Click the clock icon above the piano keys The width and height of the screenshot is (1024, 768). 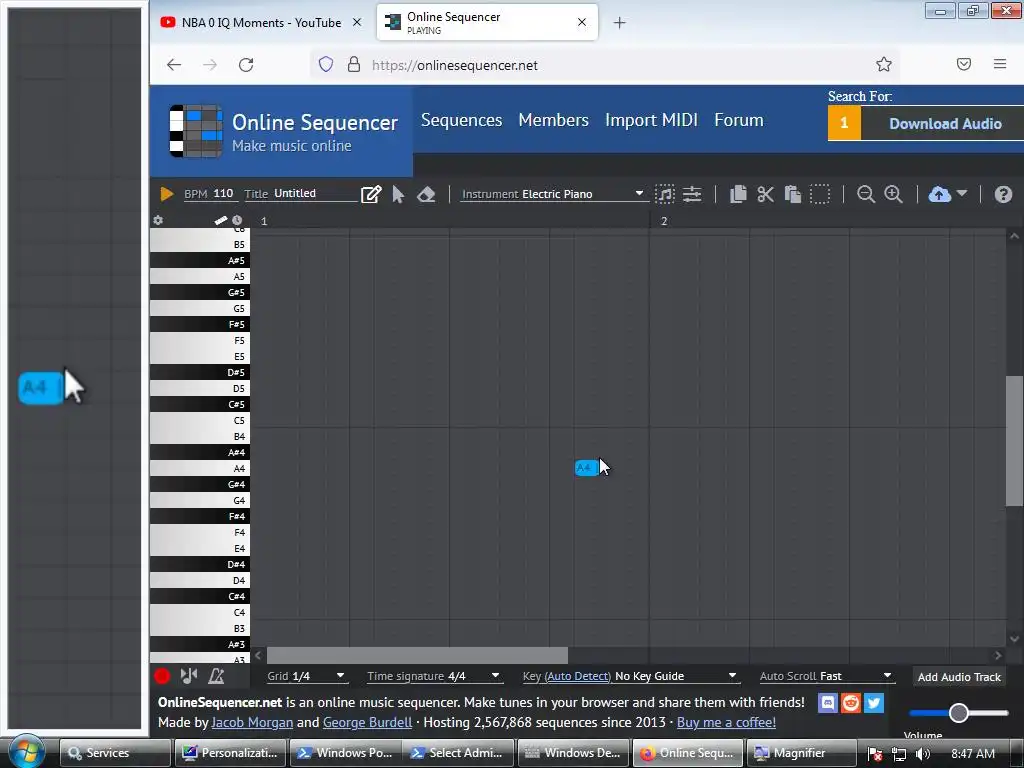[x=237, y=221]
